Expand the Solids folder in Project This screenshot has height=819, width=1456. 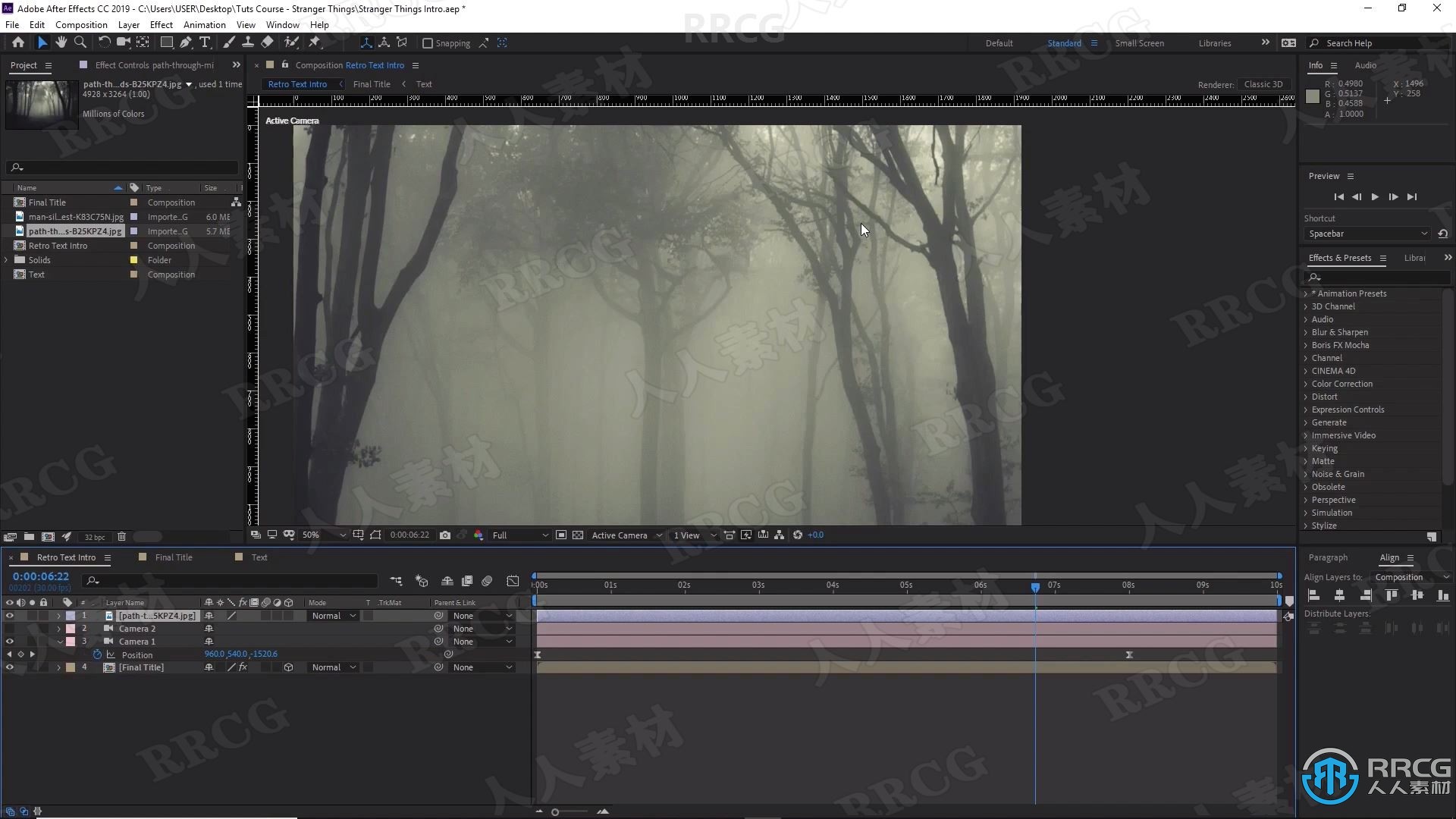[7, 260]
